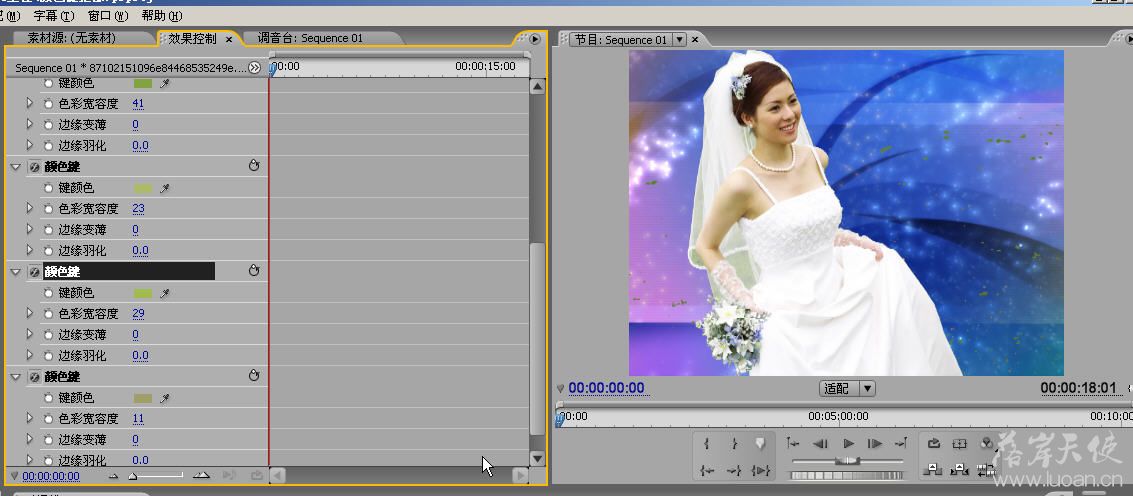Switch to 素材源 tab
Viewport: 1133px width, 496px height.
[72, 38]
